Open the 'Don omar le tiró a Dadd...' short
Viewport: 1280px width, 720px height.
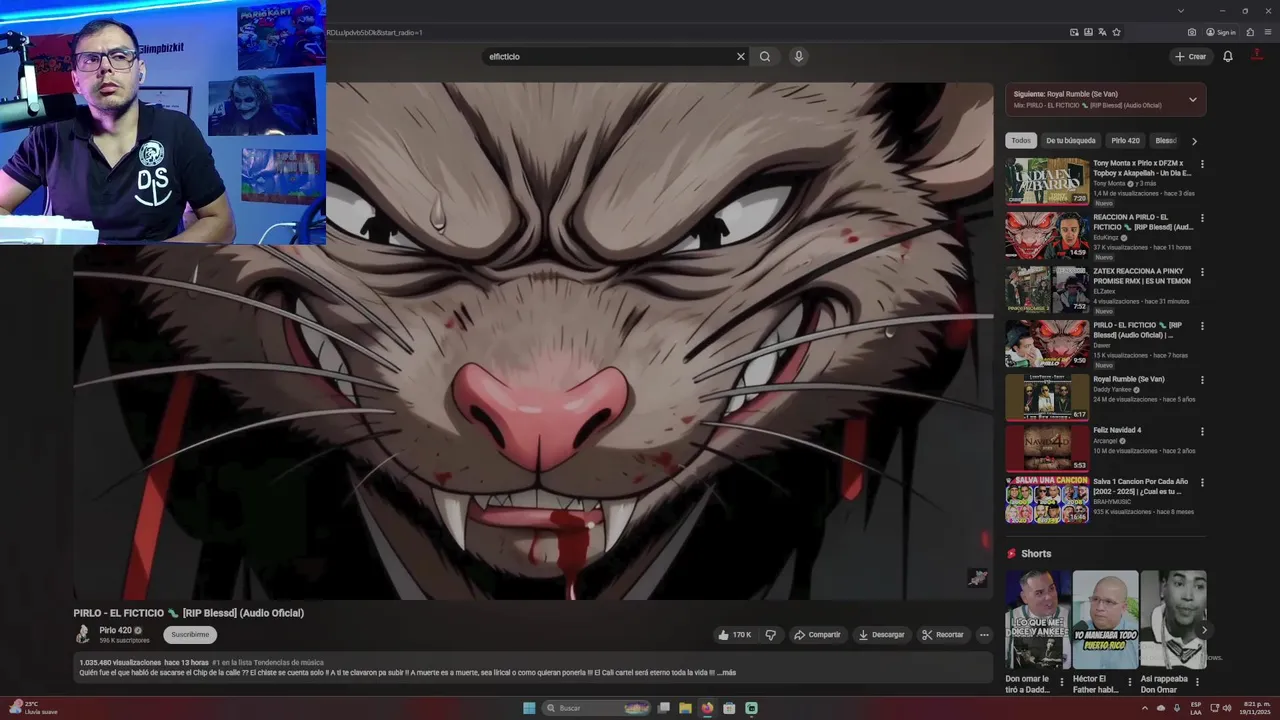point(1038,620)
